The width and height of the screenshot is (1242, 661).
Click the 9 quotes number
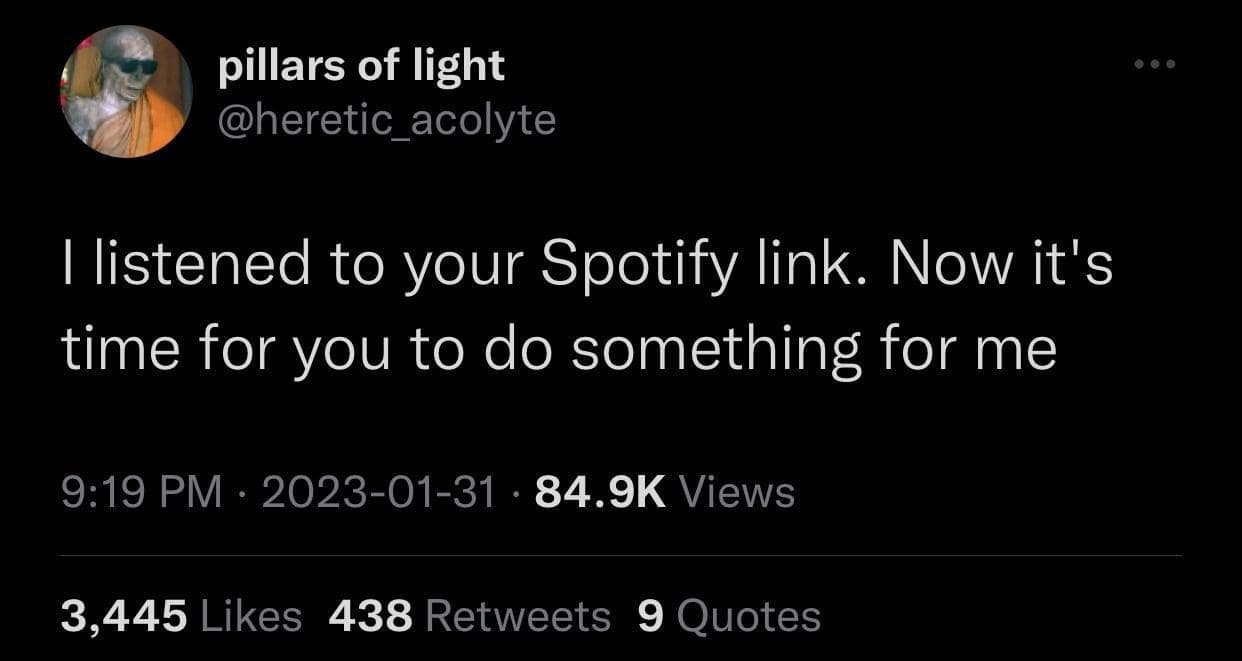click(x=649, y=616)
